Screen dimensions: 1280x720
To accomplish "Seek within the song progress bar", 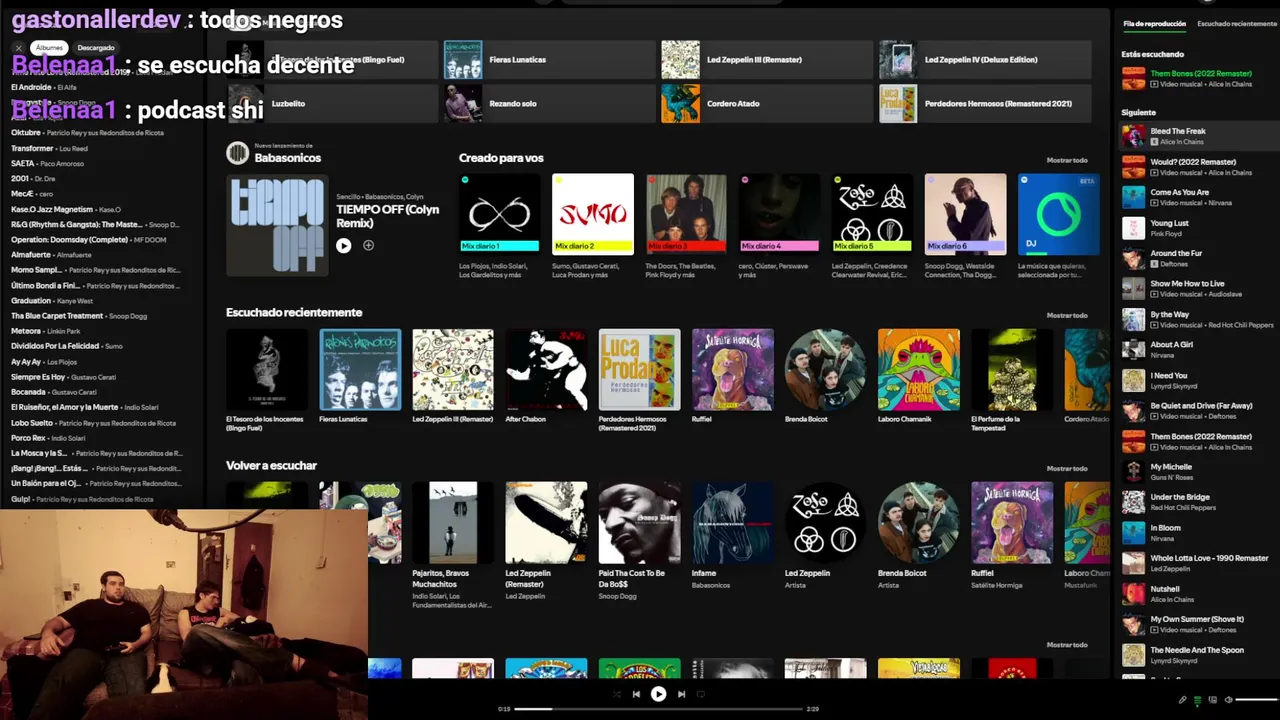I will click(658, 709).
